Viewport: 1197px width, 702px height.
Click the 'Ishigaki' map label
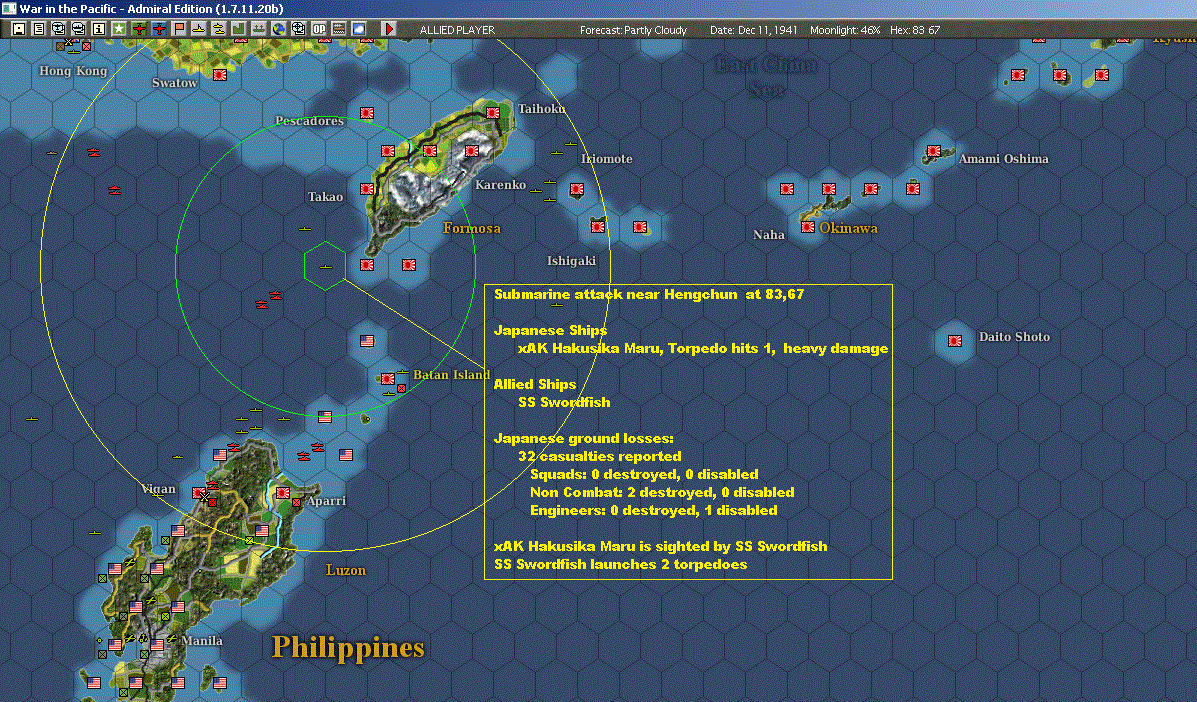571,261
